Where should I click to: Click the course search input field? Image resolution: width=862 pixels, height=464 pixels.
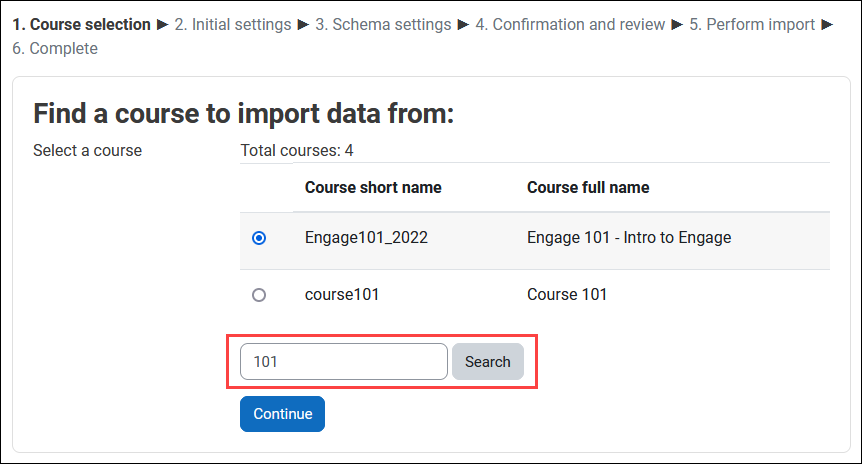tap(344, 362)
